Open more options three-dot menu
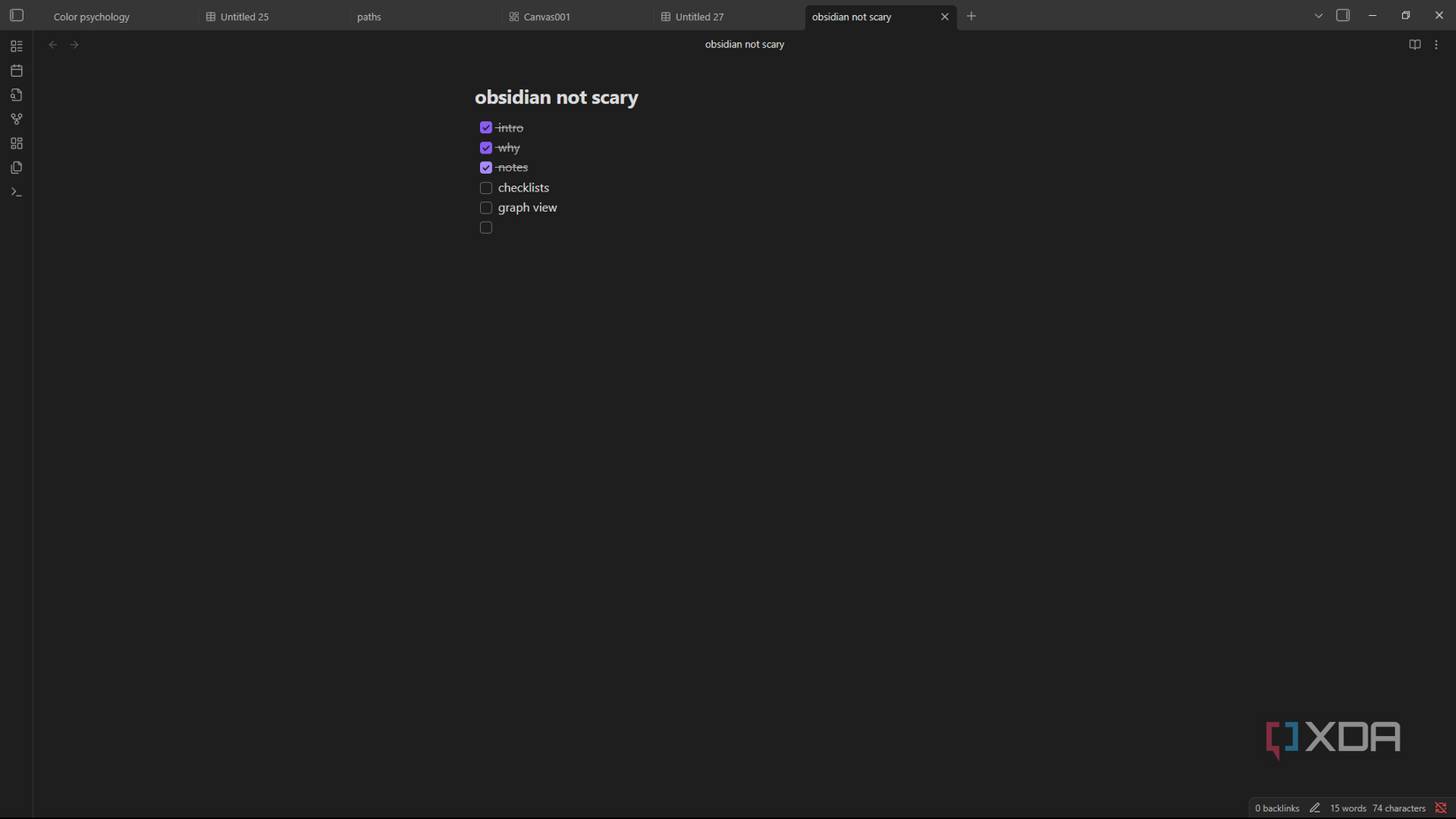1456x819 pixels. coord(1437,44)
